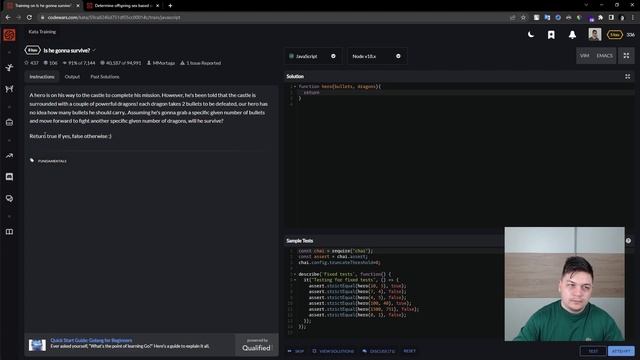Open browser extensions puzzle icon
640x360 pixels.
600,18
